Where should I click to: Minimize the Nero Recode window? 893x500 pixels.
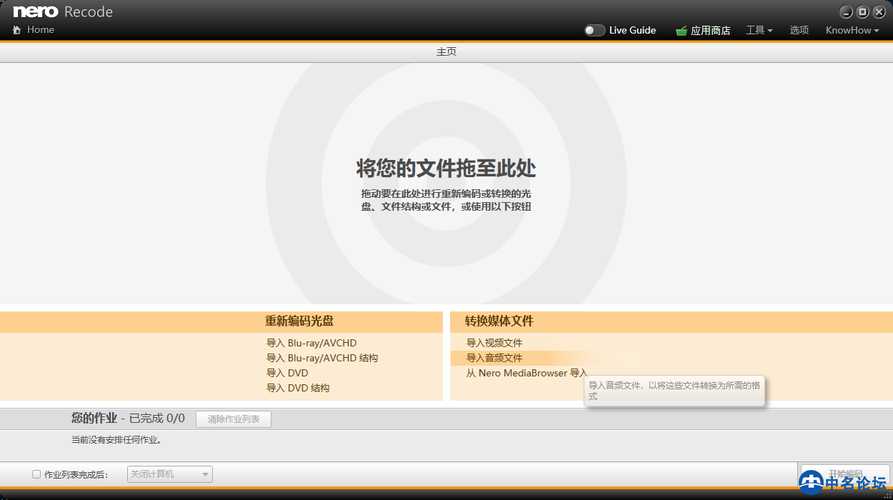point(847,12)
